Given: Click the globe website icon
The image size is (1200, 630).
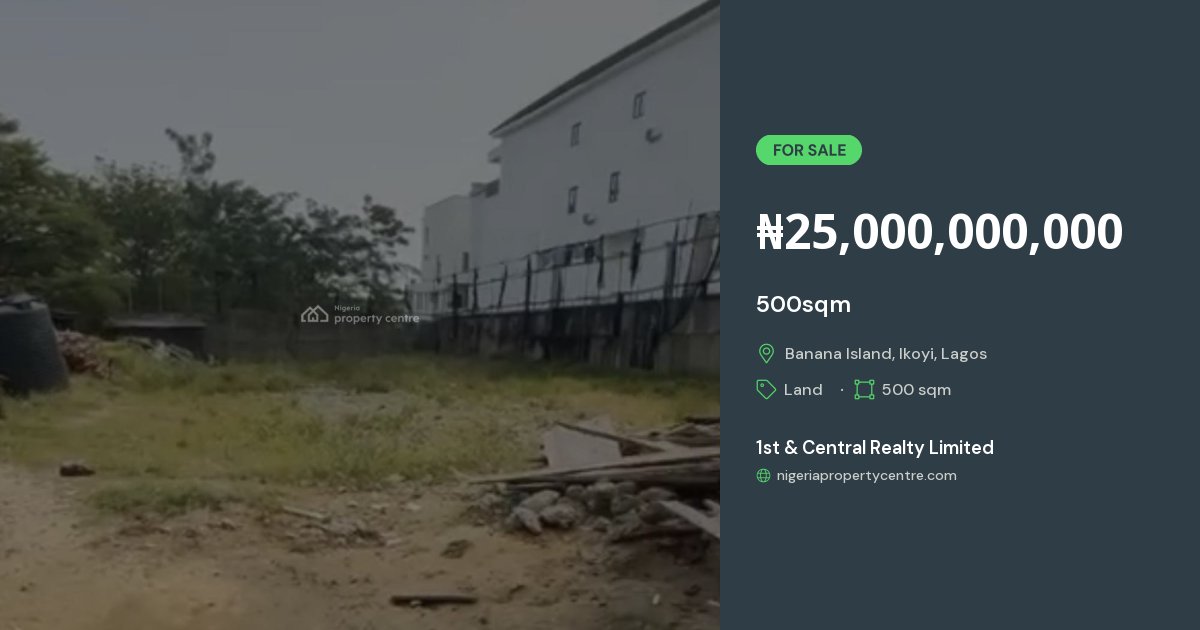Looking at the screenshot, I should (764, 476).
